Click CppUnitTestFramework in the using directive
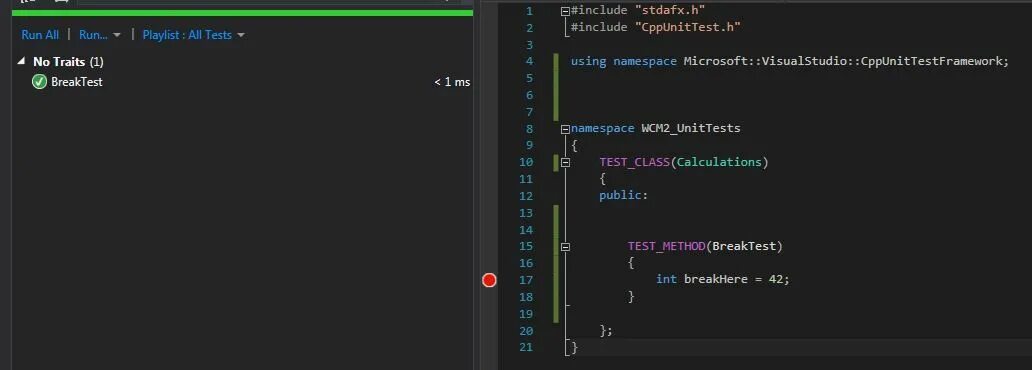This screenshot has height=370, width=1032. [x=931, y=61]
